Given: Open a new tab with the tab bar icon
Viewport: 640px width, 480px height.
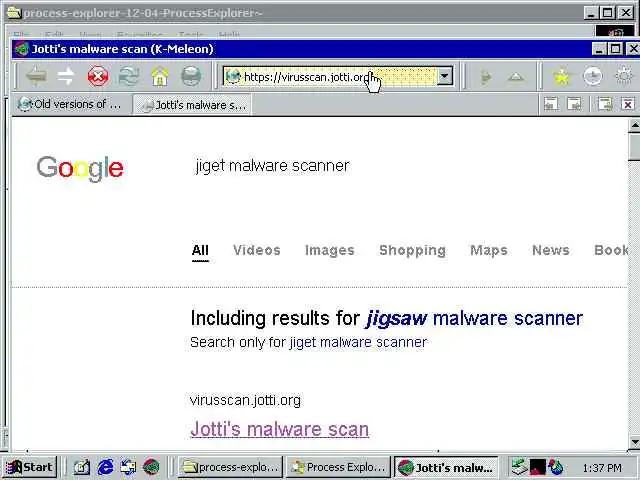Looking at the screenshot, I should tap(605, 104).
